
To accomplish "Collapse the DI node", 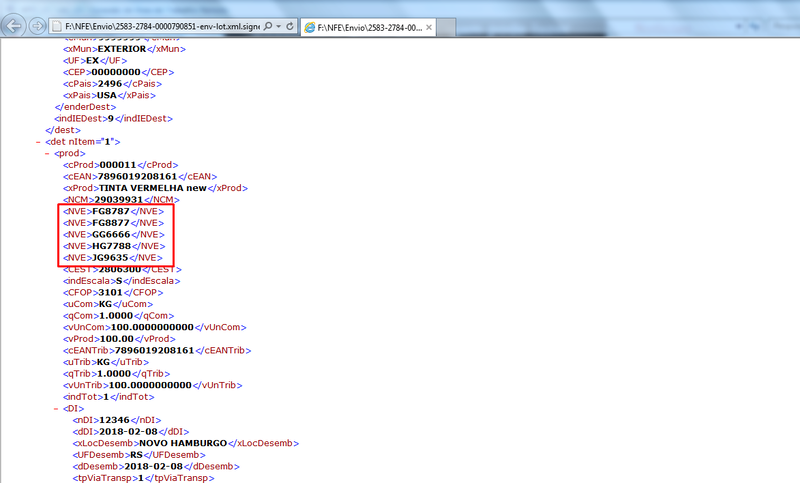I will coord(56,409).
